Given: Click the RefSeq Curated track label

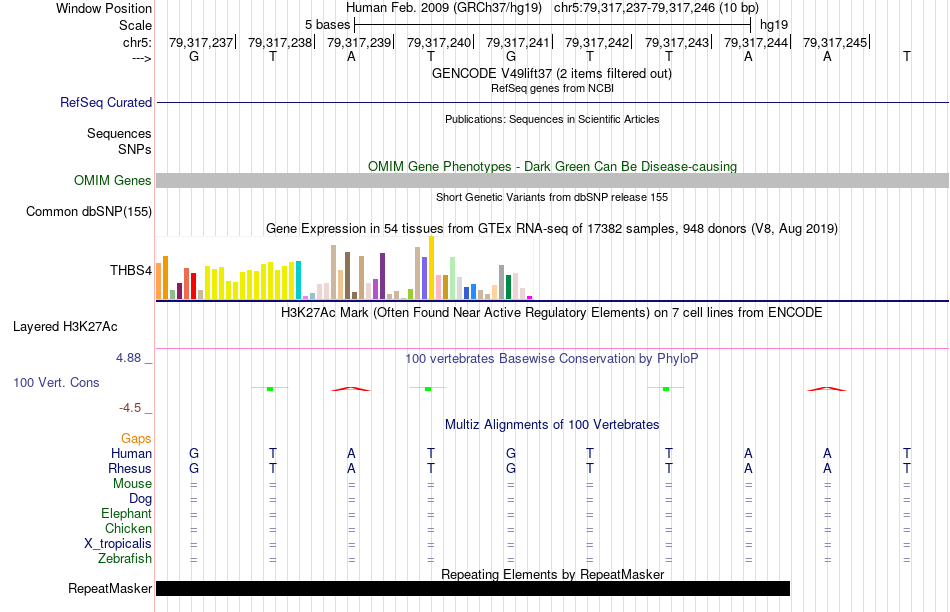Looking at the screenshot, I should pos(105,102).
